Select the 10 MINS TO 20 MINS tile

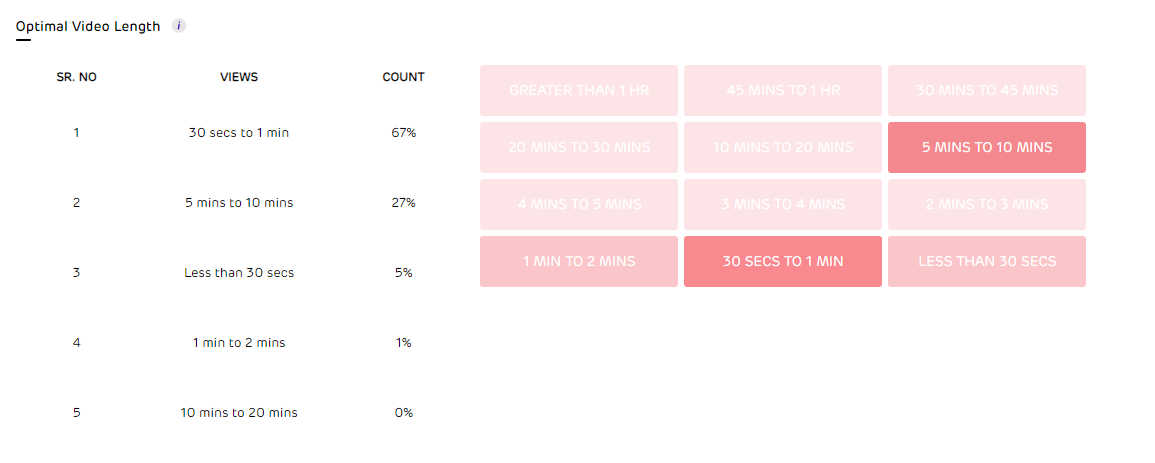pyautogui.click(x=783, y=148)
